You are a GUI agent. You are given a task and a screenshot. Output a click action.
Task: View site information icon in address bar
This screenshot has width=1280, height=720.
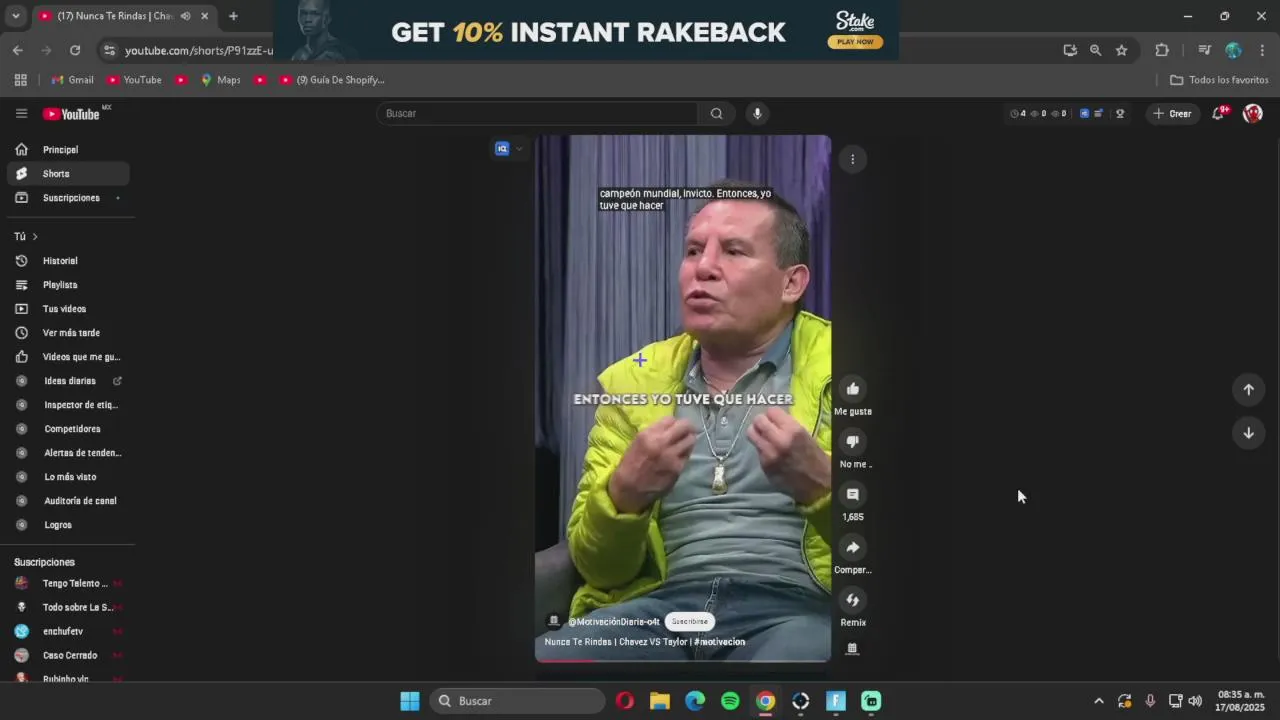point(109,50)
